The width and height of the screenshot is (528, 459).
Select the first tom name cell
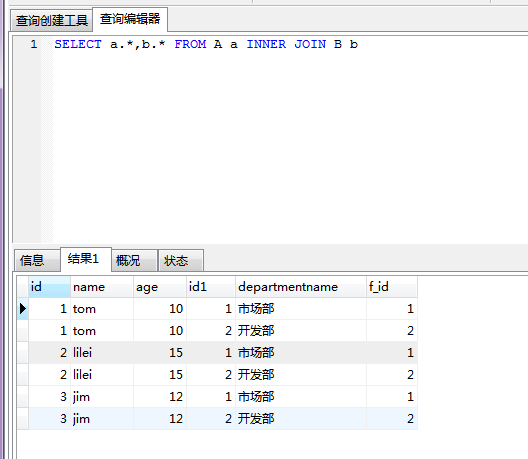[102, 309]
